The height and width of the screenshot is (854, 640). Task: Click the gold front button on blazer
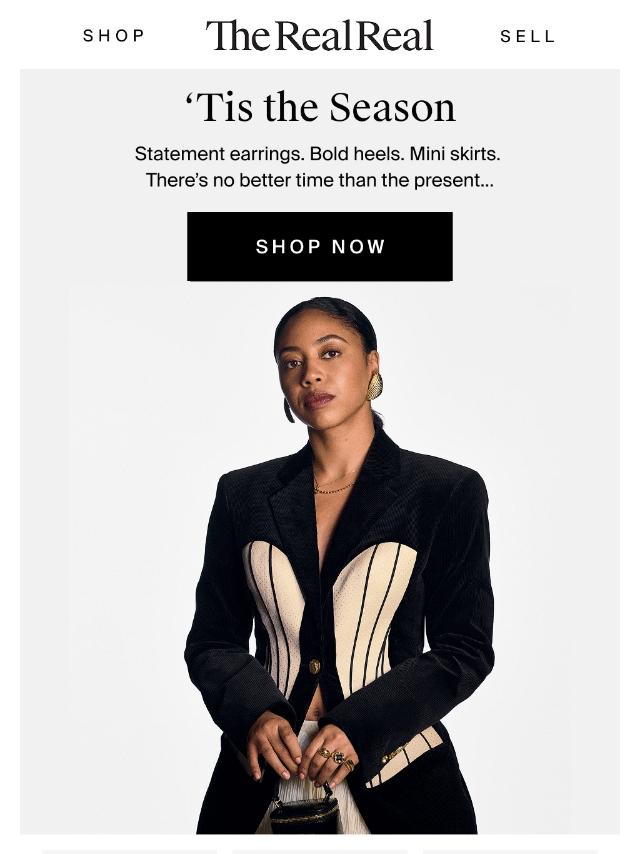(315, 666)
